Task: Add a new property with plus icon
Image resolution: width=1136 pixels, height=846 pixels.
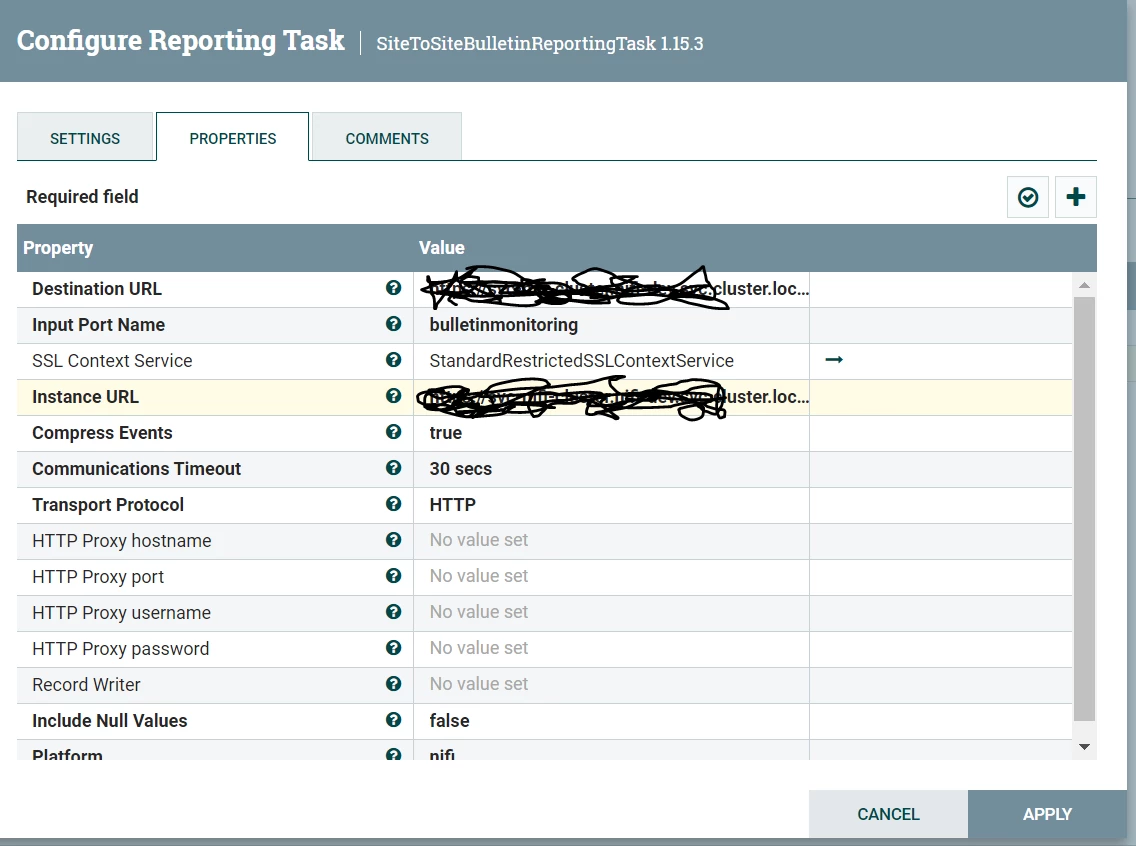Action: pos(1076,197)
